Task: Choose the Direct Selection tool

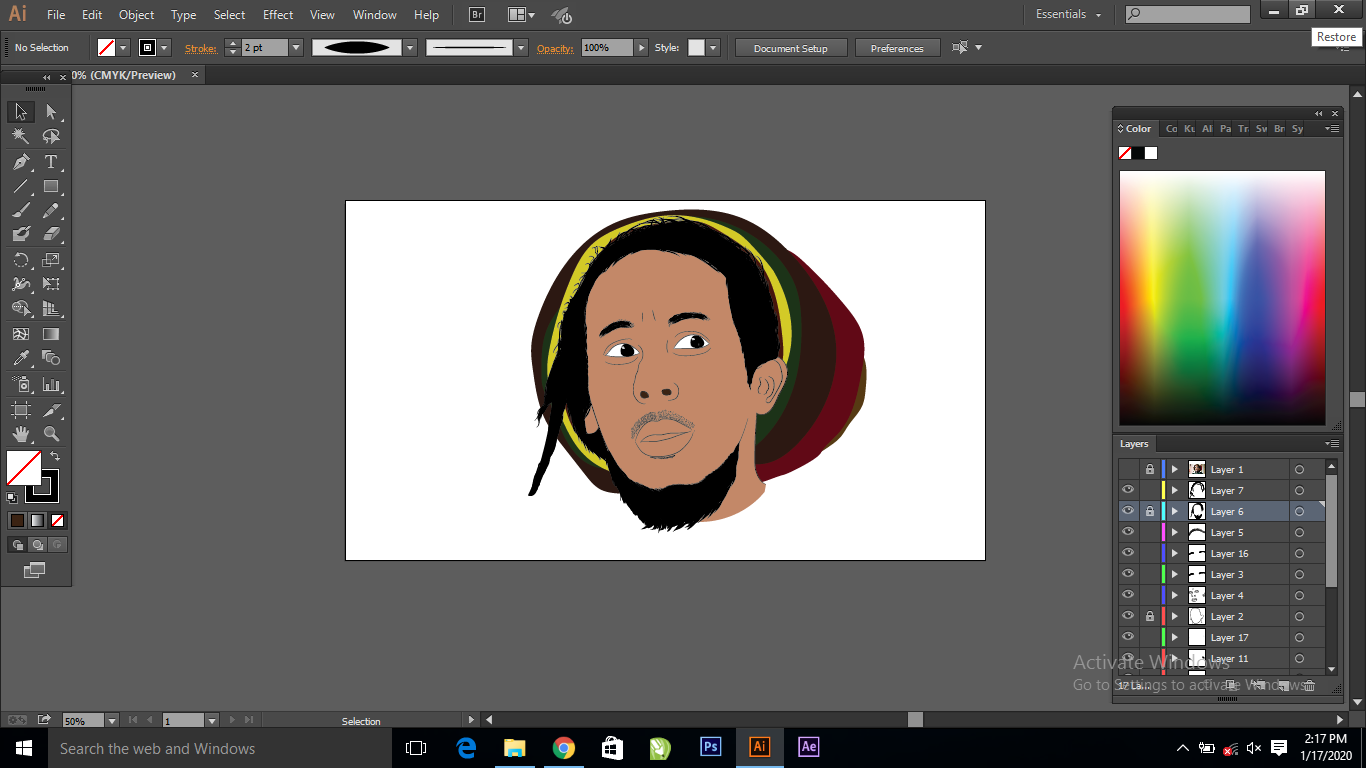Action: [51, 112]
